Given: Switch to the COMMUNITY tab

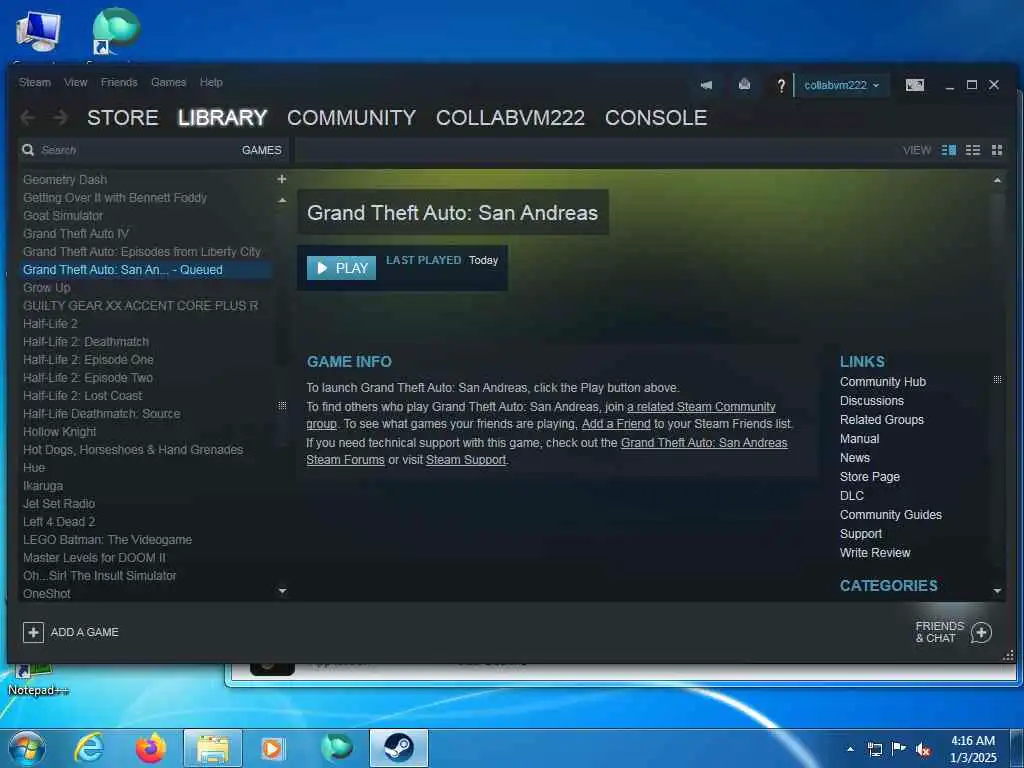Looking at the screenshot, I should (x=351, y=118).
